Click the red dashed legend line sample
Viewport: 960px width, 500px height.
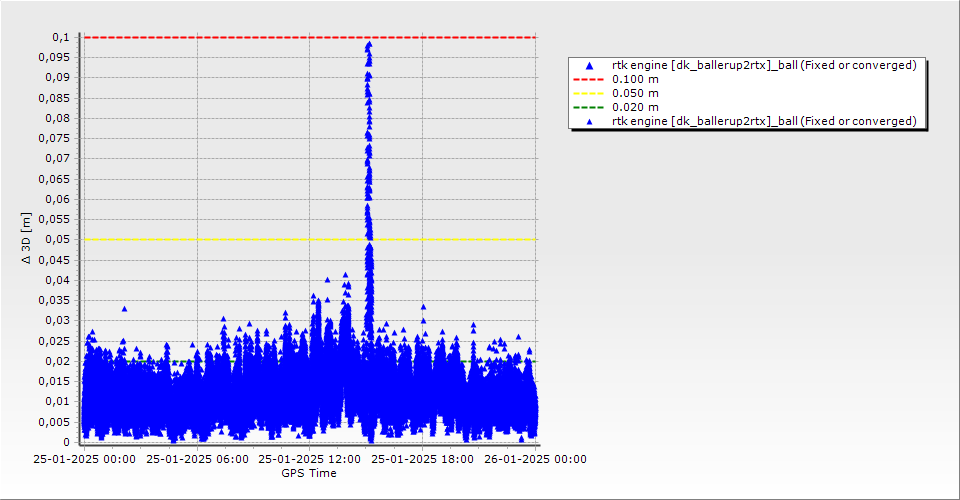588,80
